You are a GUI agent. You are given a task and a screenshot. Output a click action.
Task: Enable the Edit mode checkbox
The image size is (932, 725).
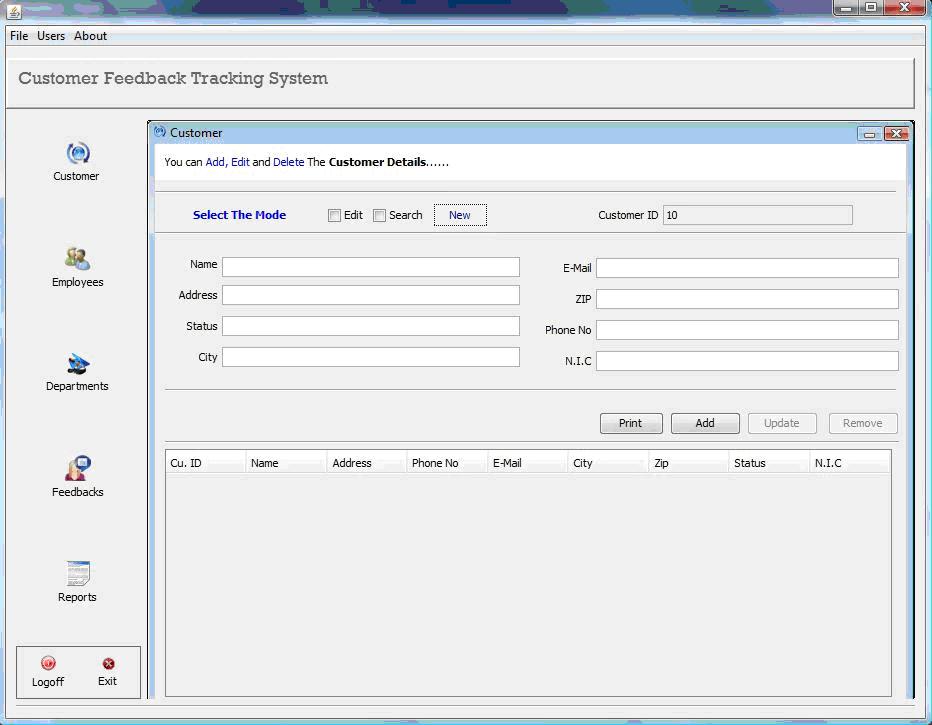[x=335, y=216]
